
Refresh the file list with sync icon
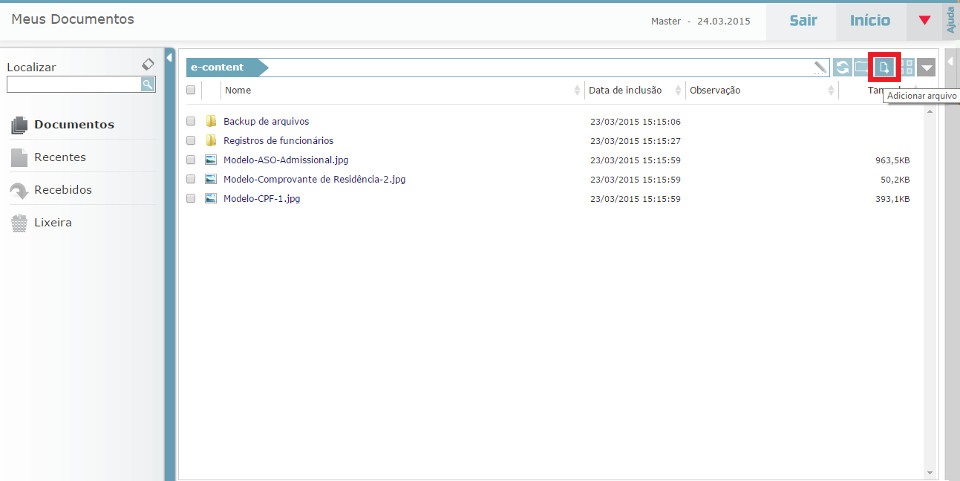pos(842,67)
